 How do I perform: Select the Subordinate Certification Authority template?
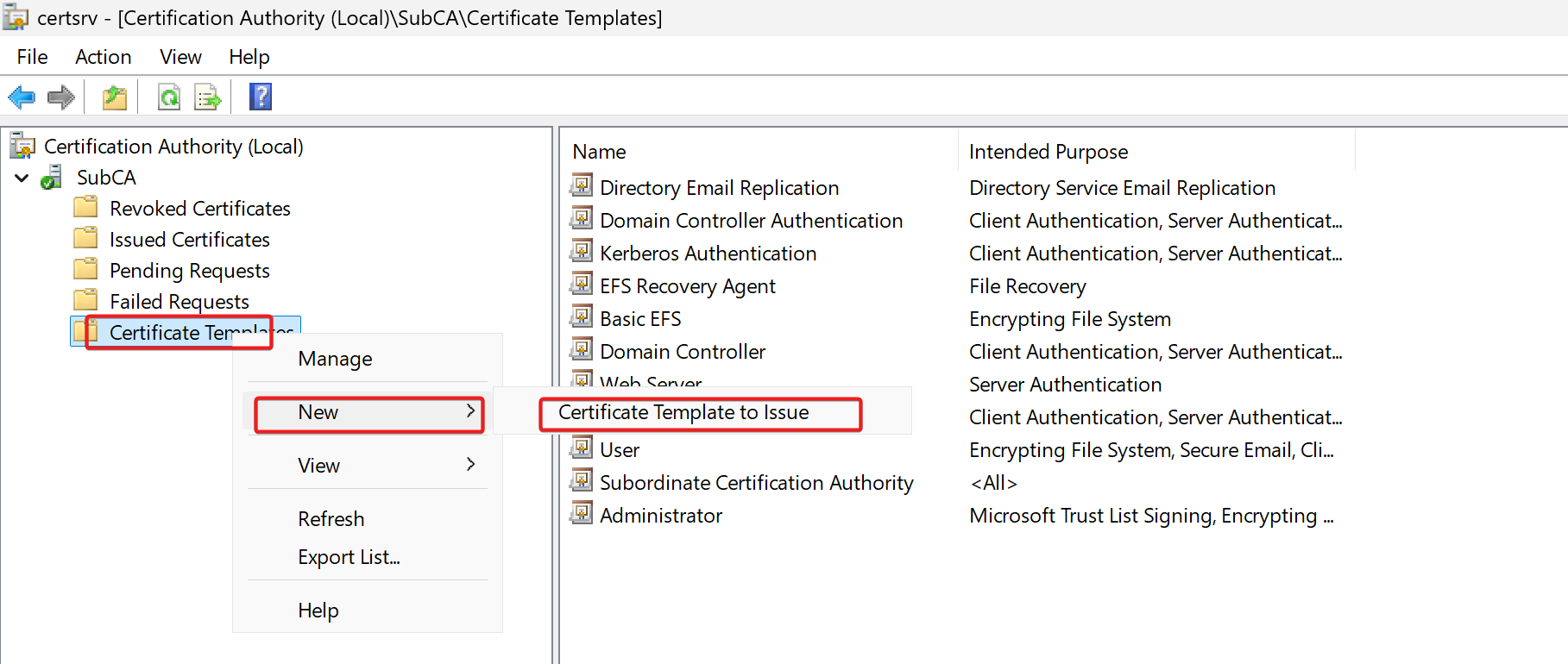click(756, 483)
